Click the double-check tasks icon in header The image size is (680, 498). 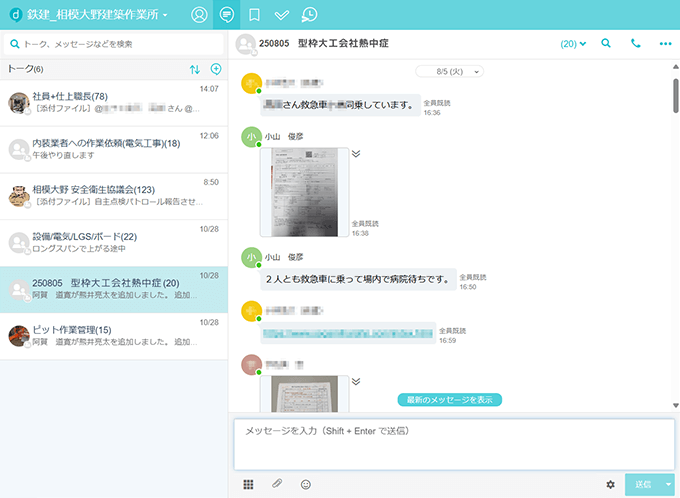[282, 15]
